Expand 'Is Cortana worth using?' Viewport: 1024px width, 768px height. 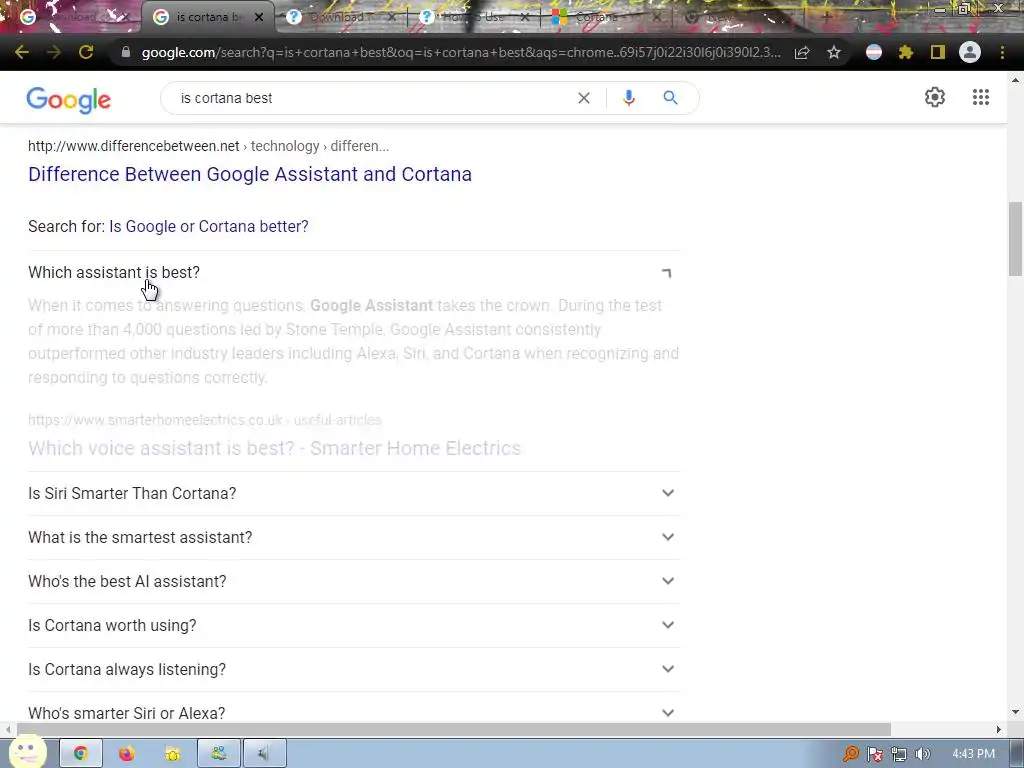click(x=353, y=625)
